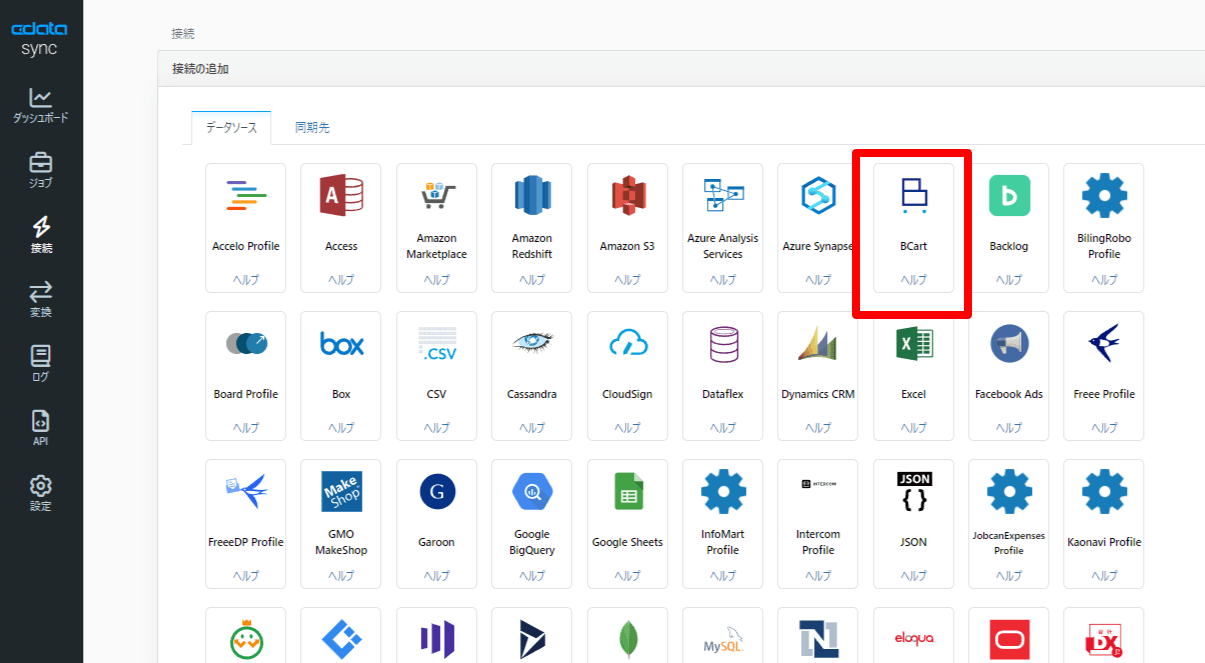Open the API sidebar item
Image resolution: width=1205 pixels, height=663 pixels.
click(x=41, y=428)
